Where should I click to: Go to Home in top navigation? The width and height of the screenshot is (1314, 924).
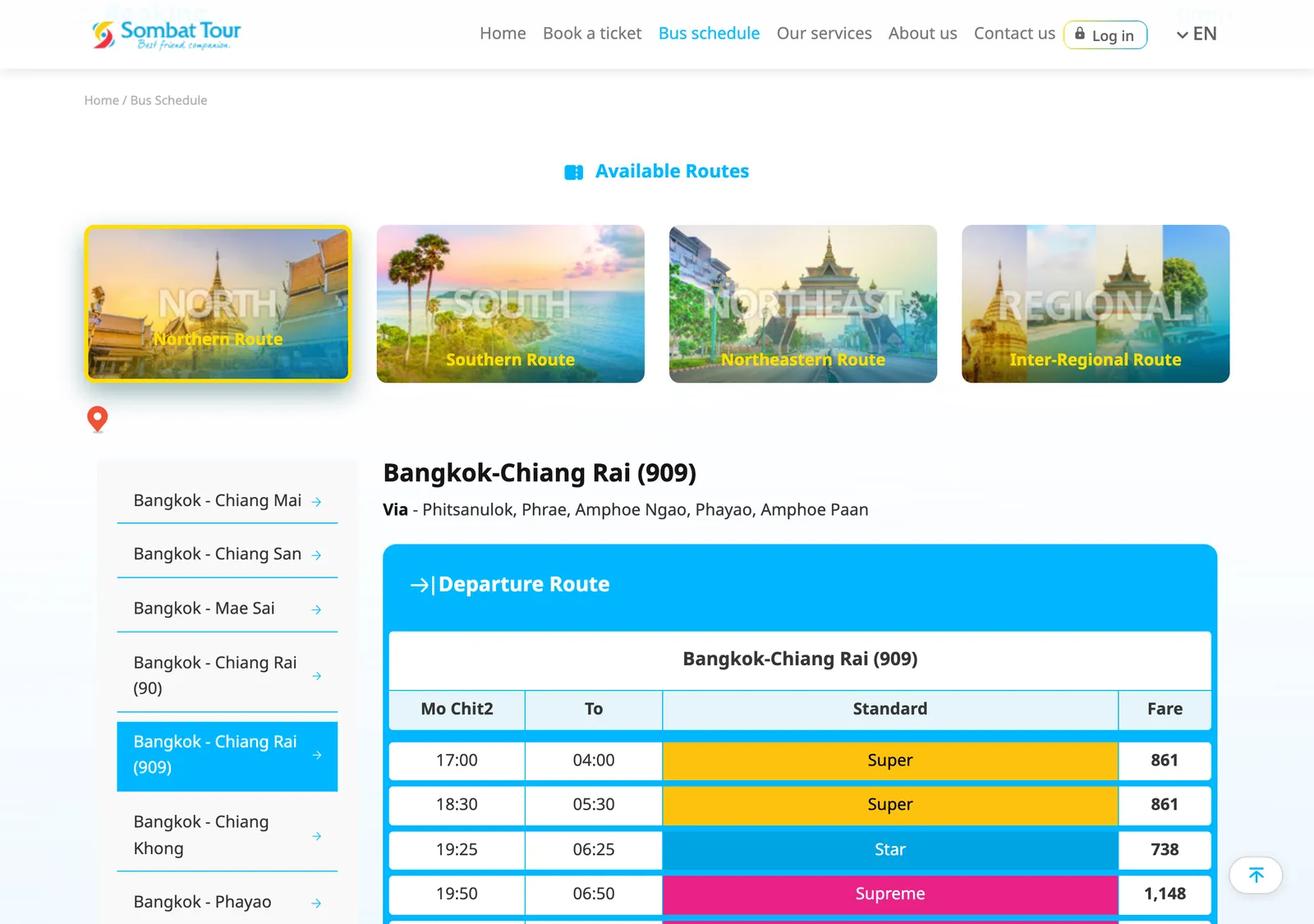click(503, 34)
